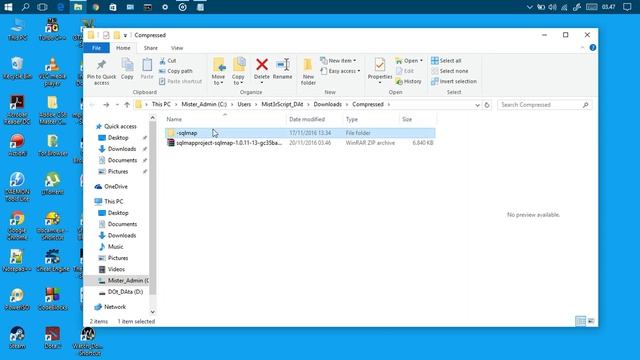
Task: Open Properties of selected item
Action: tap(380, 70)
